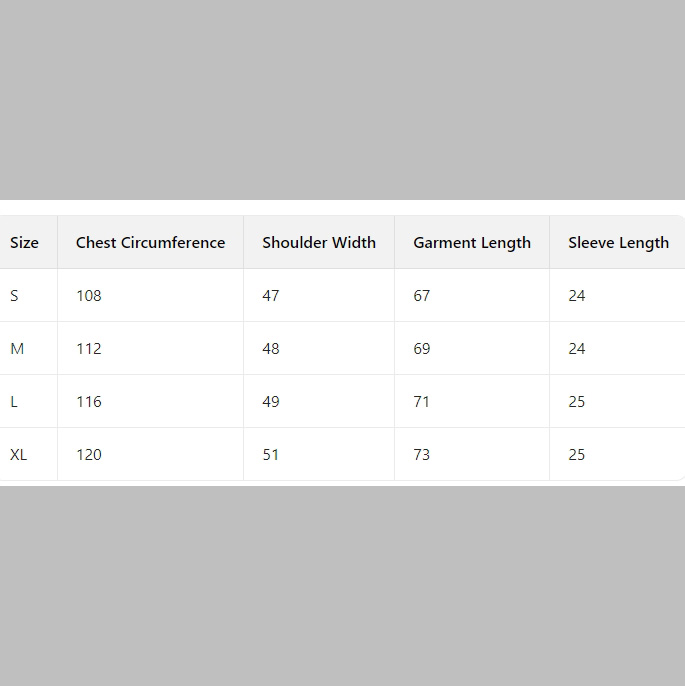Select the L size cell

coord(14,402)
